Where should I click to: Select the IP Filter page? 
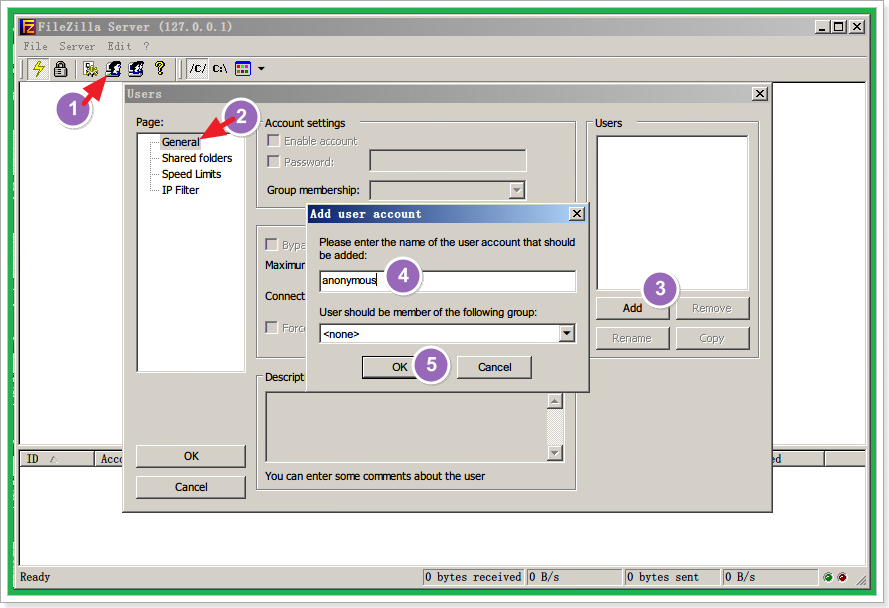coord(180,190)
